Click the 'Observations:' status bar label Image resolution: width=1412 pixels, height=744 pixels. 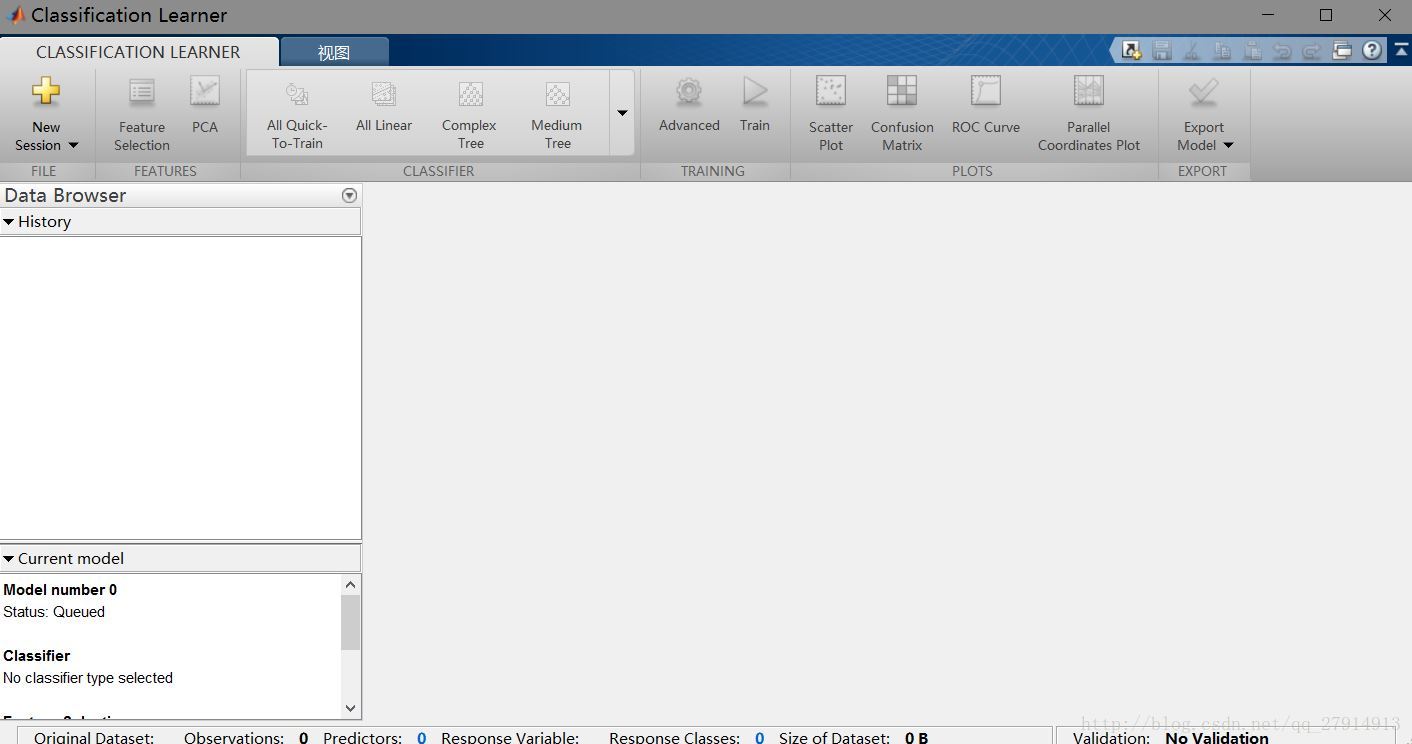[234, 738]
